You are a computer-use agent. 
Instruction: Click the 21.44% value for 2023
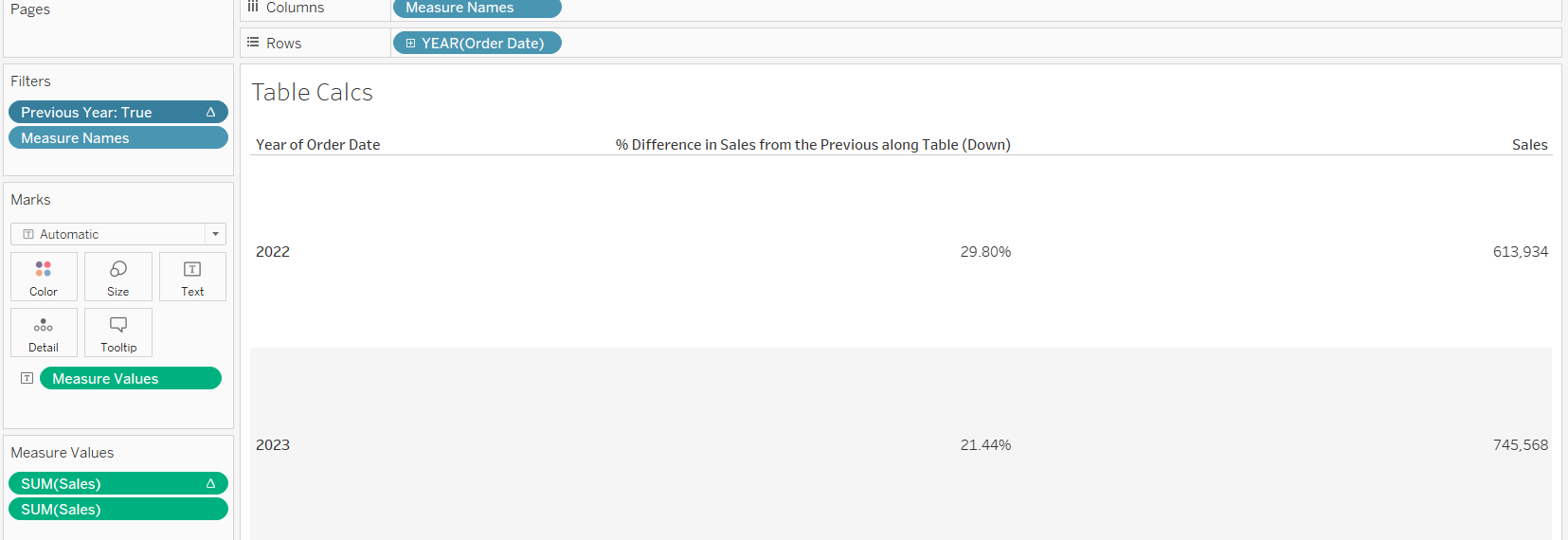click(985, 445)
